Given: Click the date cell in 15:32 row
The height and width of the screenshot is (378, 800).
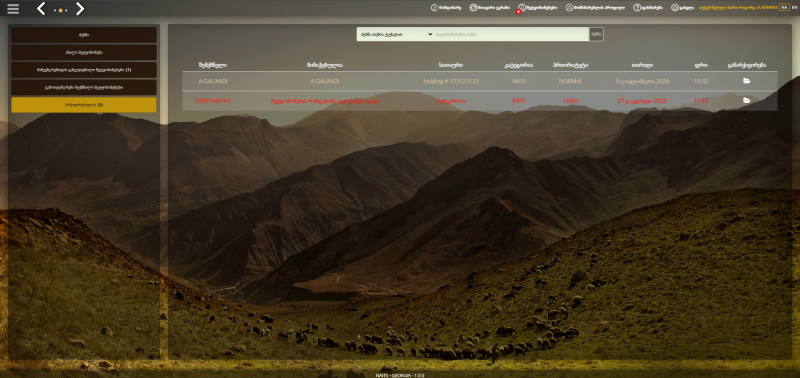Looking at the screenshot, I should [x=642, y=81].
